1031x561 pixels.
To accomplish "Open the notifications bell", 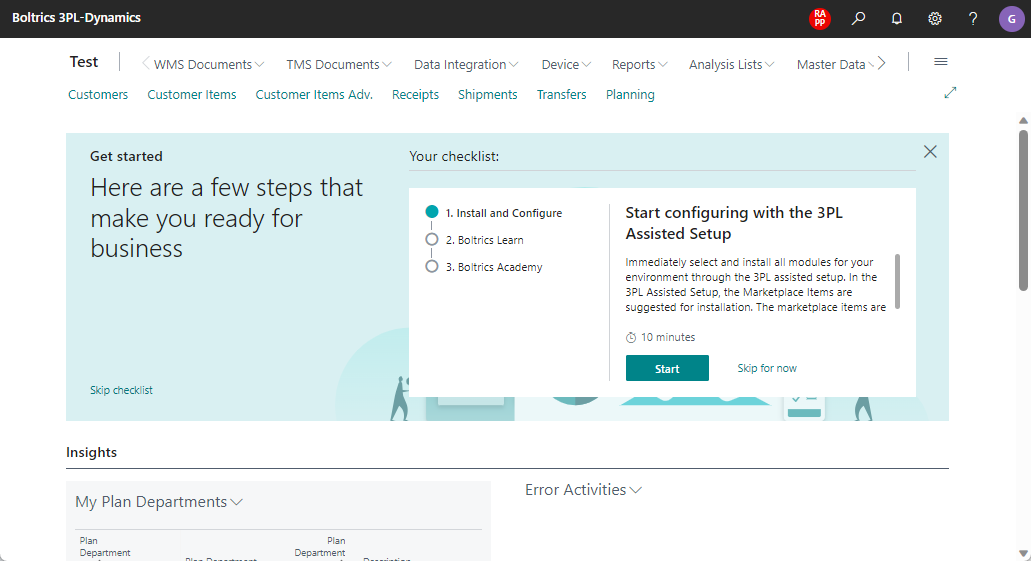I will coord(896,19).
